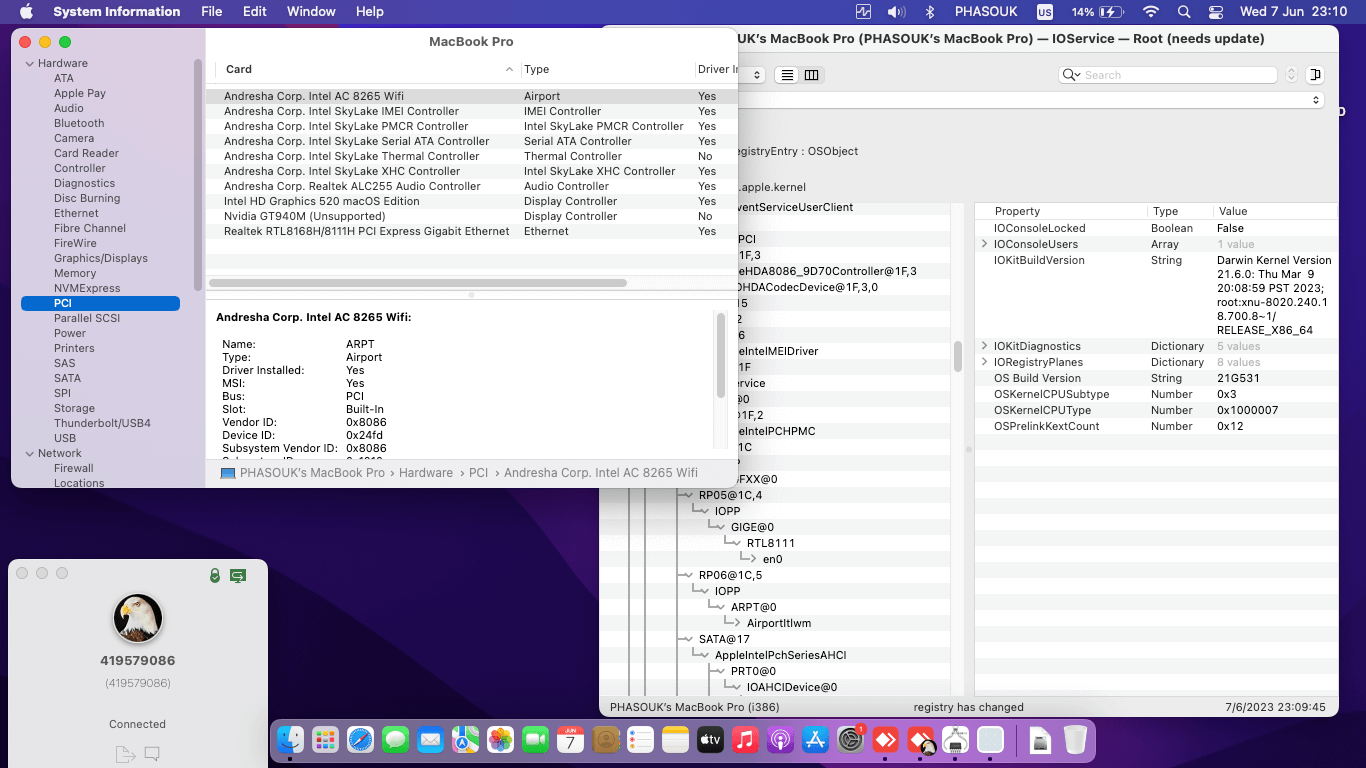This screenshot has width=1366, height=768.
Task: Open the Podcasts app from the Dock
Action: pyautogui.click(x=779, y=742)
